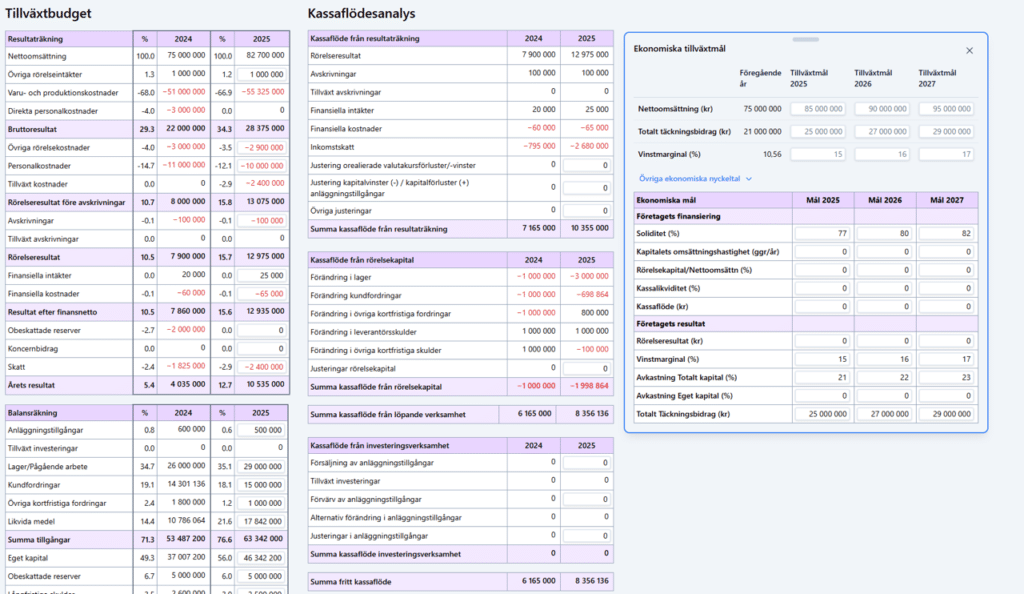
Task: Edit Justeringar rörelsekapital 2025 input
Action: click(586, 368)
